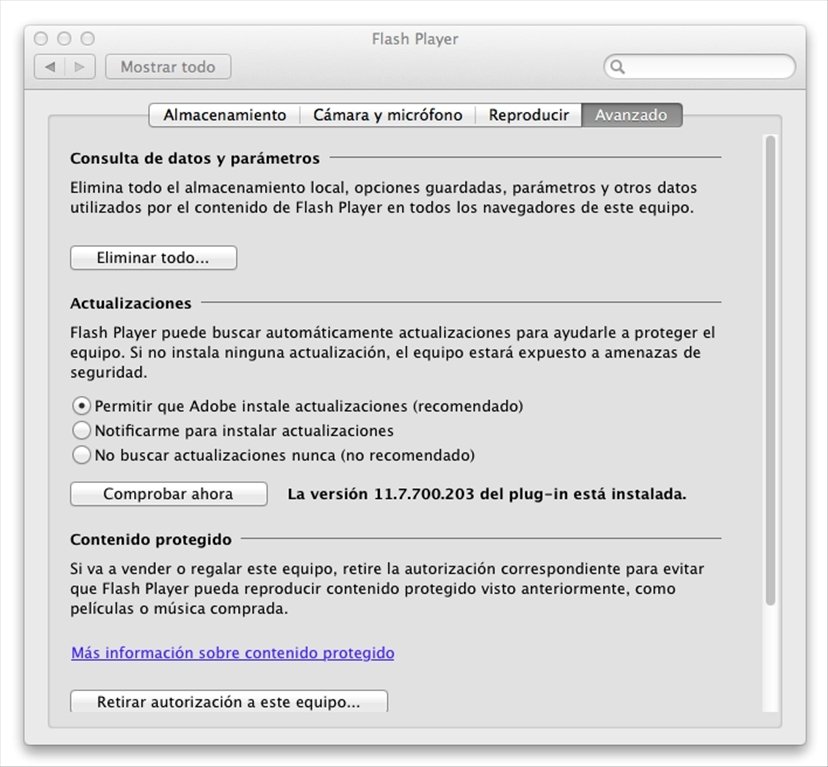
Task: Open the Cámara y micrófono tab
Action: click(x=388, y=115)
